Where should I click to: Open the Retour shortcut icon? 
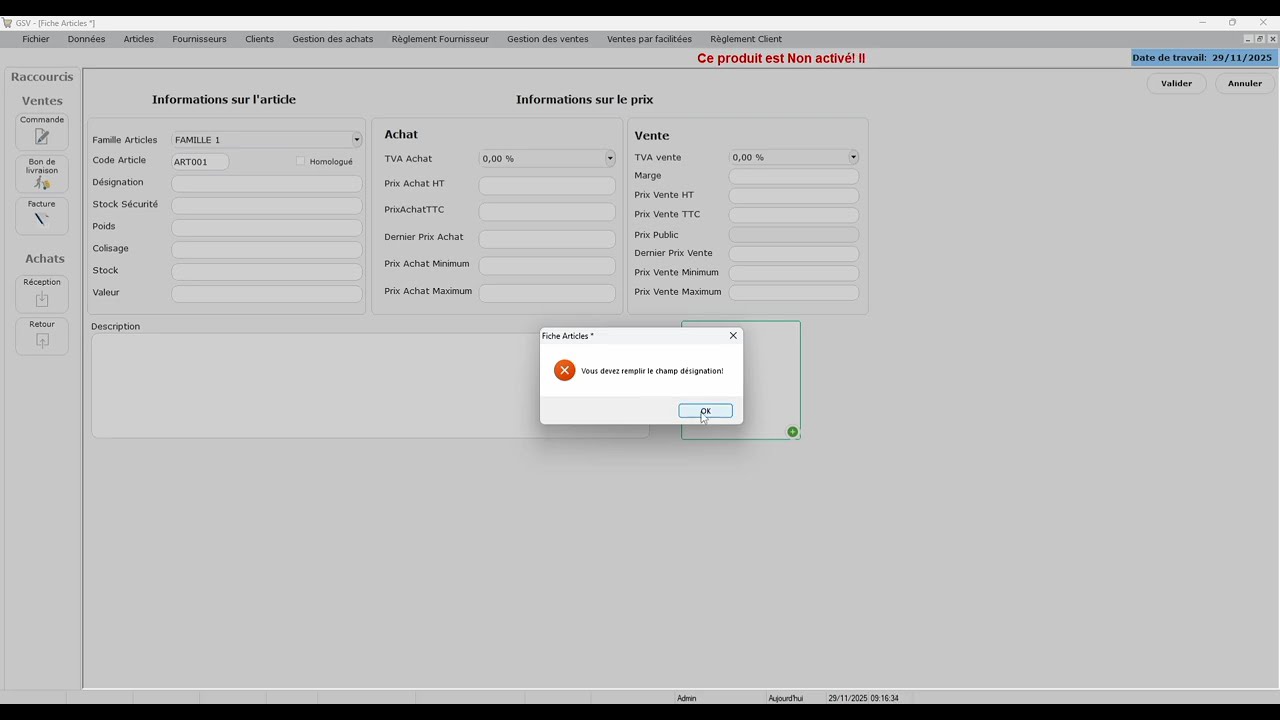(42, 336)
